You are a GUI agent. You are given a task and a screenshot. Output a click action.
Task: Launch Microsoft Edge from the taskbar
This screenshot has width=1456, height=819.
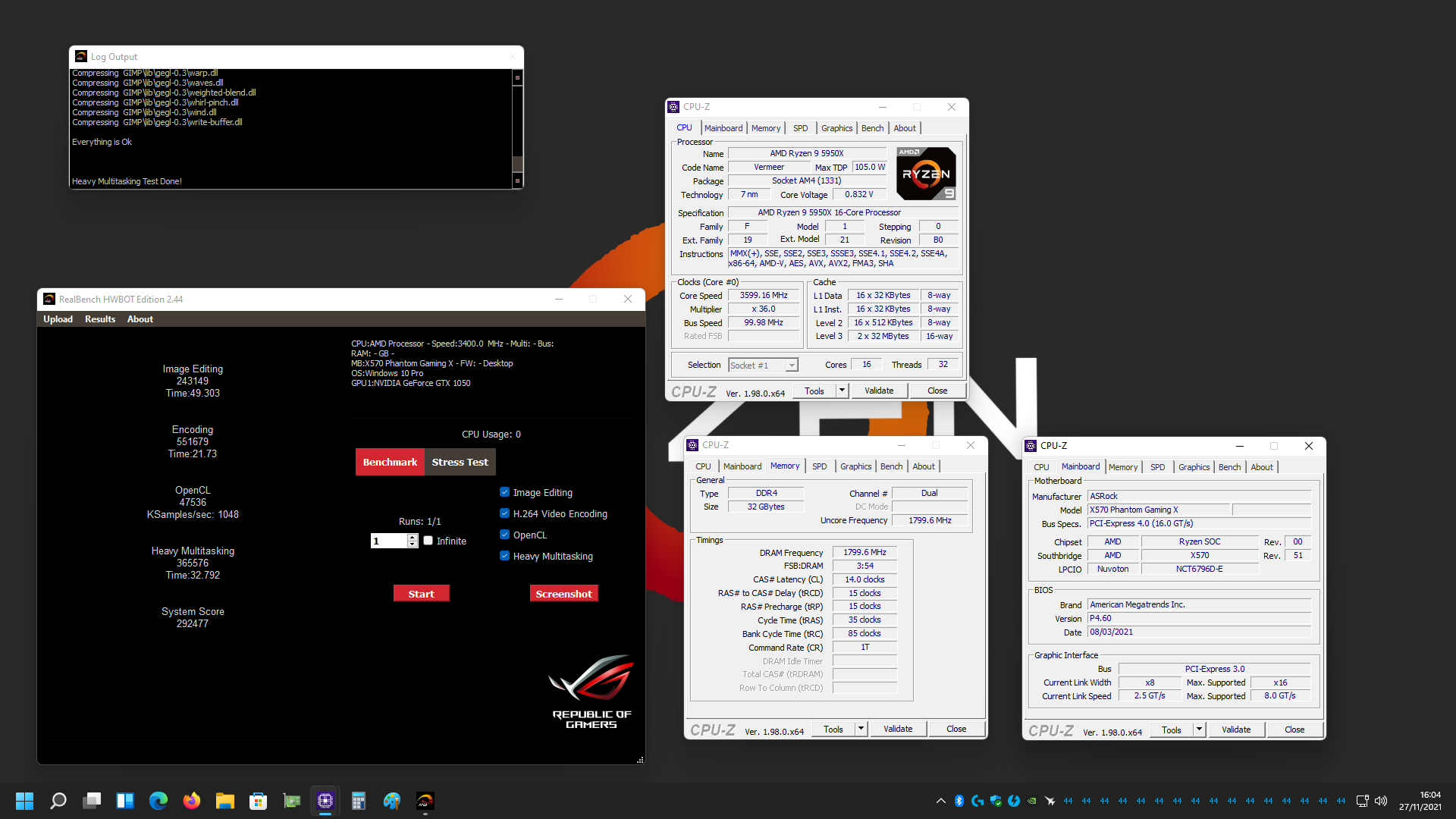158,801
